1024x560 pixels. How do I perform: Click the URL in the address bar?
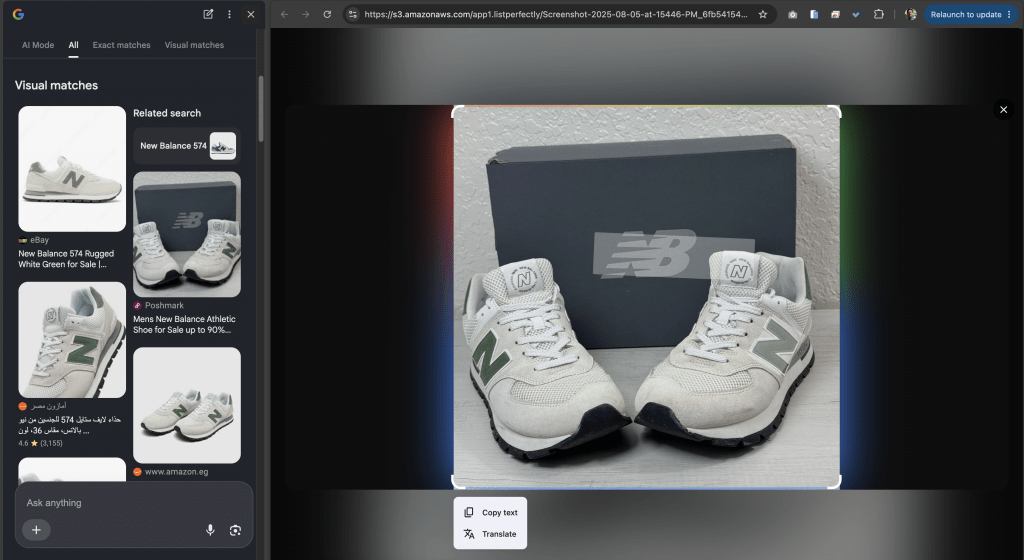[x=556, y=14]
